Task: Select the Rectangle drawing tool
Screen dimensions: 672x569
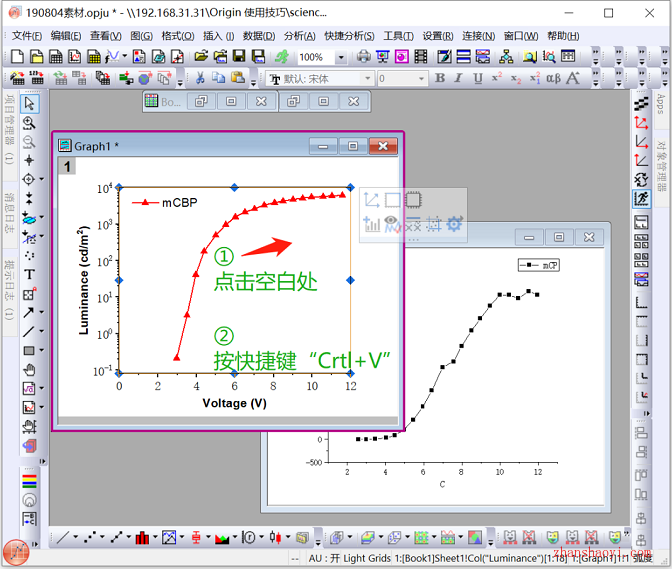Action: (29, 350)
